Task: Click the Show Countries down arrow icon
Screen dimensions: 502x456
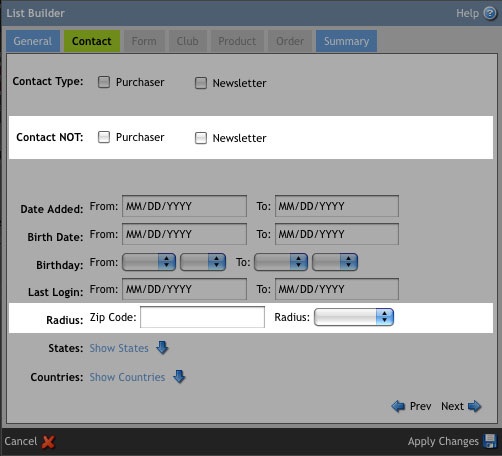Action: (179, 377)
